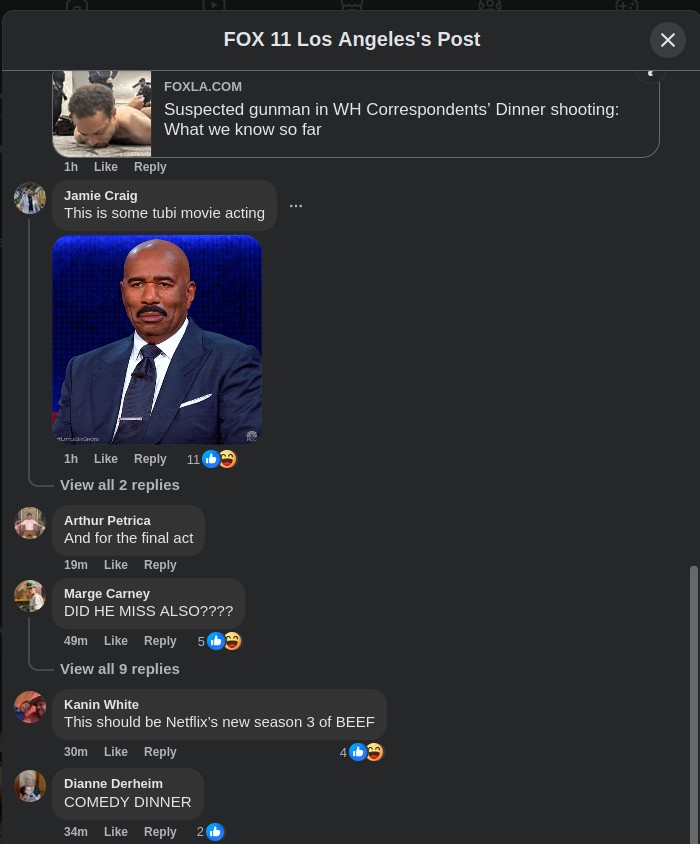
Task: Open Jamie Craig's profile picture
Action: point(30,198)
